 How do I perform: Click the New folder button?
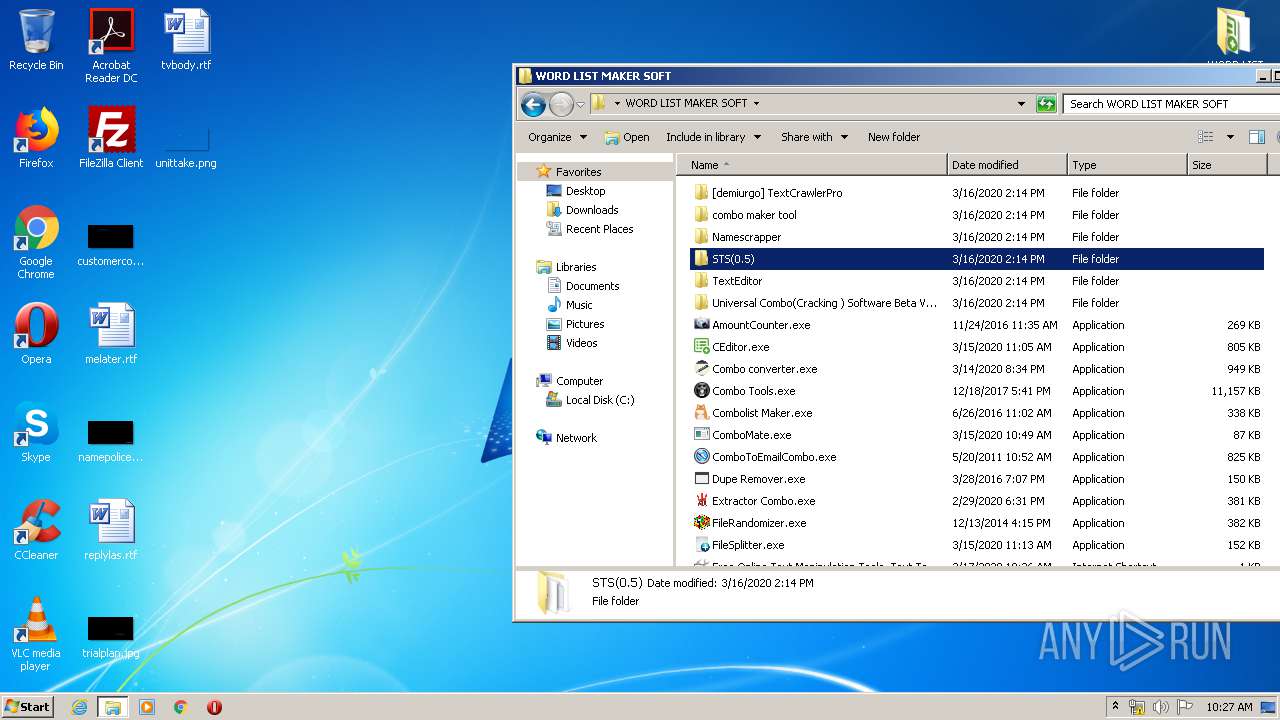coord(894,137)
